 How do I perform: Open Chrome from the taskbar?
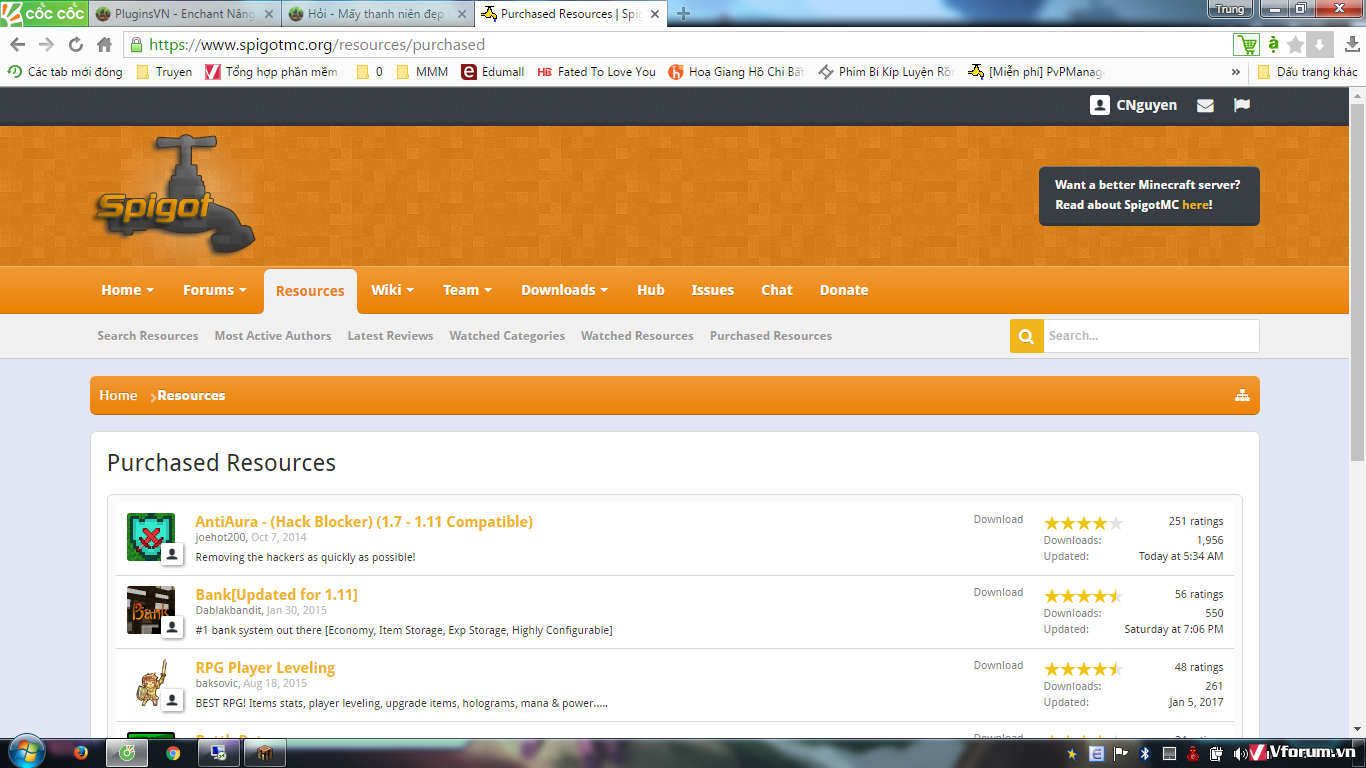tap(173, 753)
